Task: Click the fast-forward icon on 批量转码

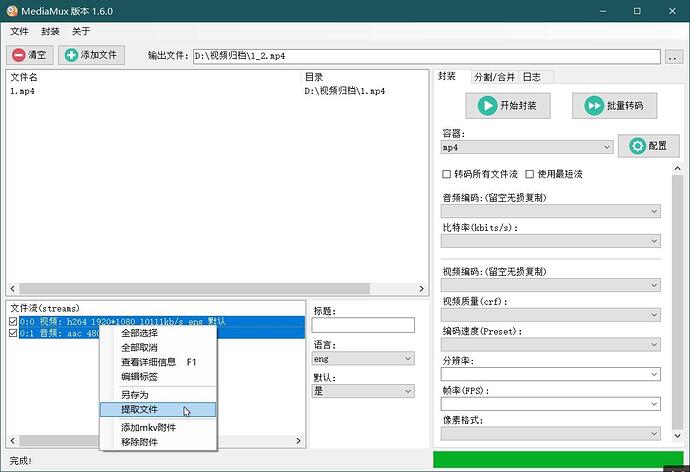Action: tap(594, 106)
